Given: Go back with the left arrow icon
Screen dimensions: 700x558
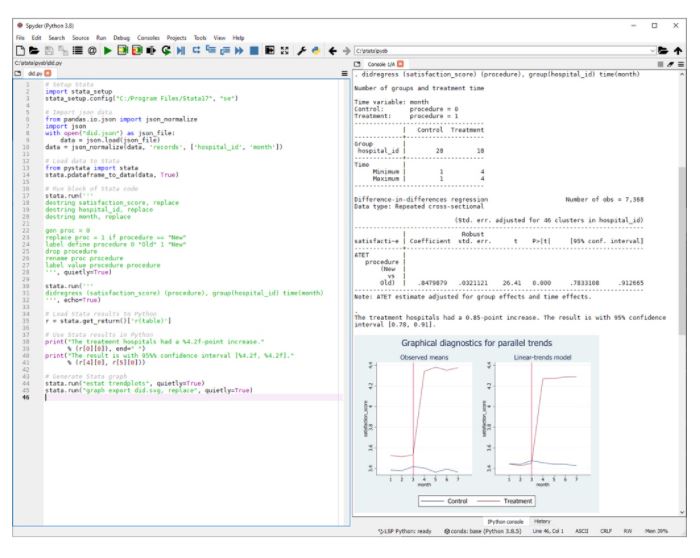Looking at the screenshot, I should [333, 50].
